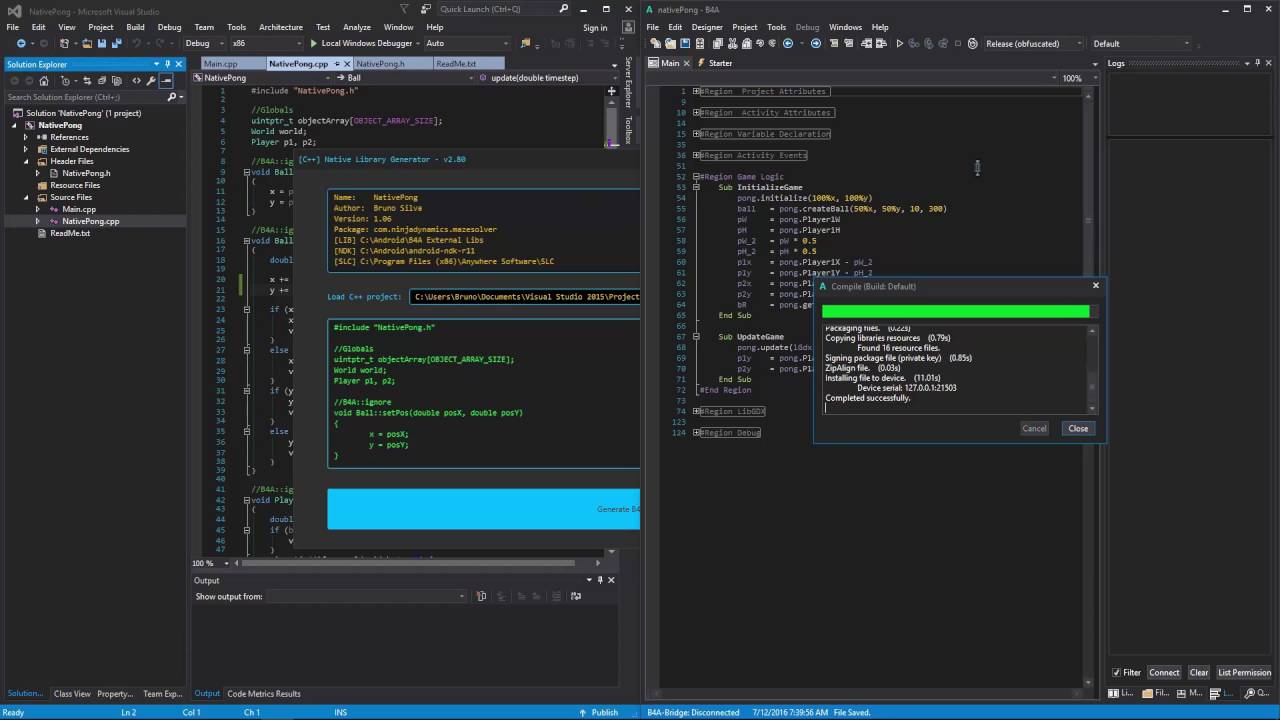Click Open project icon in B4A toolbar

click(x=670, y=43)
